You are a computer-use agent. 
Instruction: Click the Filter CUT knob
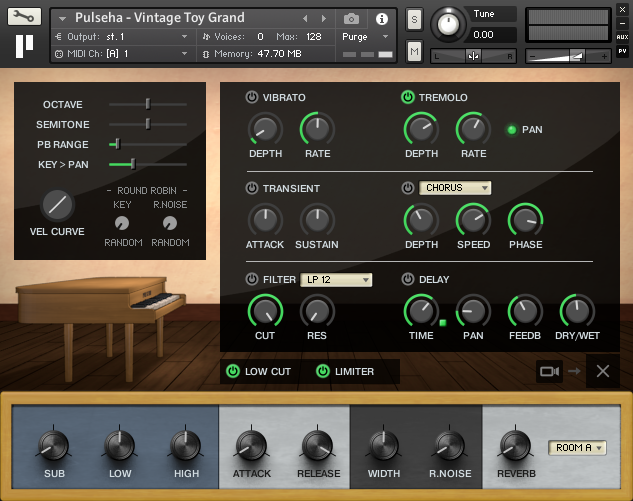click(x=265, y=311)
